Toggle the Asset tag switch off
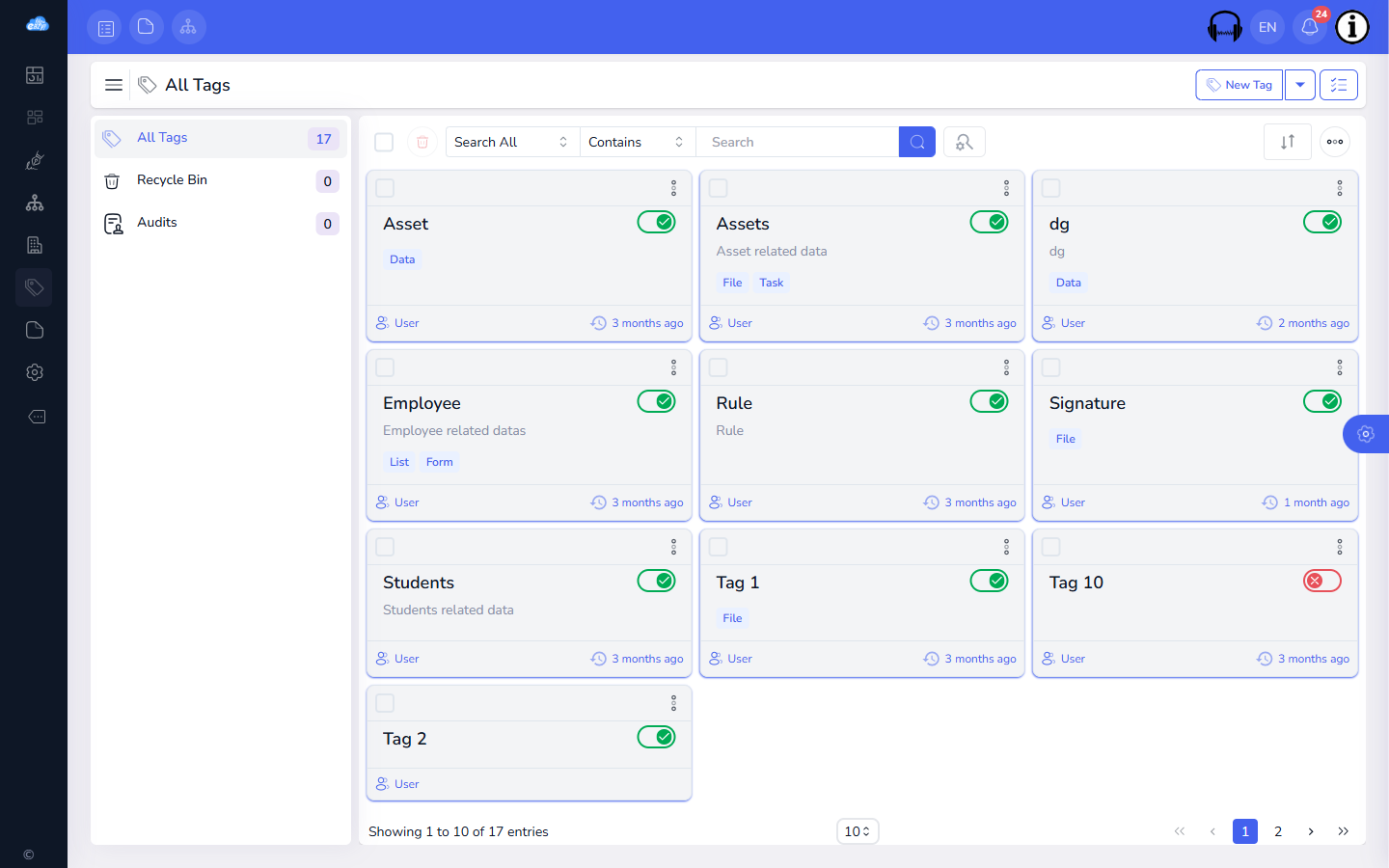 [x=657, y=222]
